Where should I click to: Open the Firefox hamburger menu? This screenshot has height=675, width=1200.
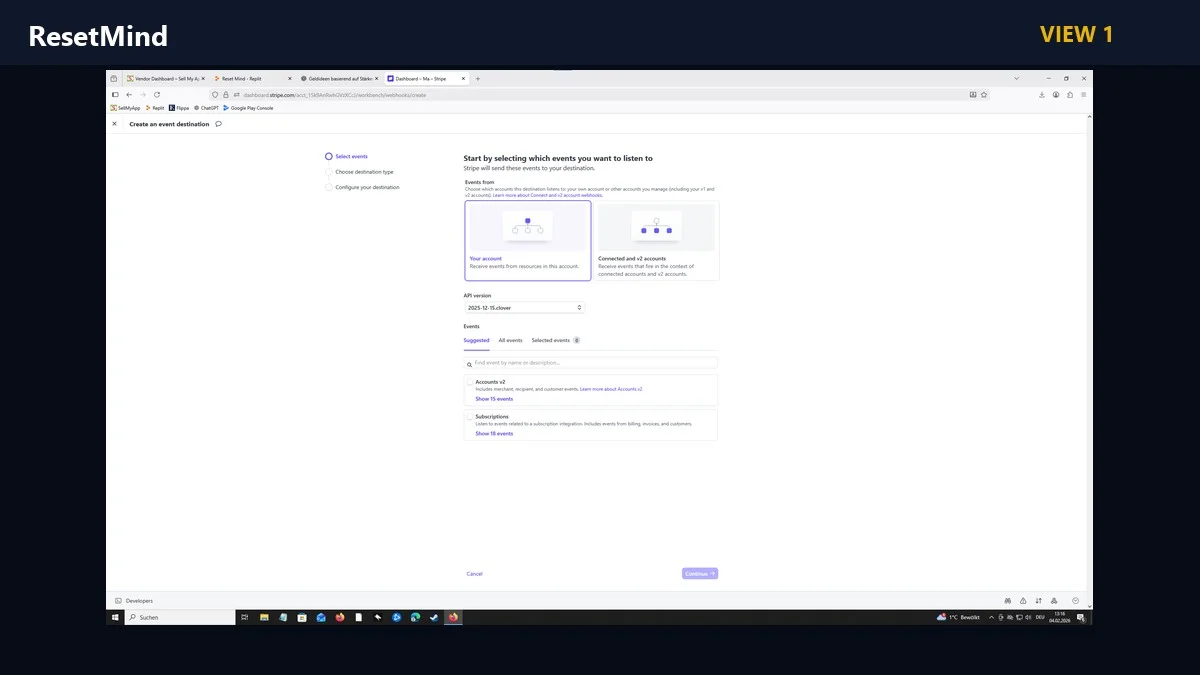(1084, 94)
